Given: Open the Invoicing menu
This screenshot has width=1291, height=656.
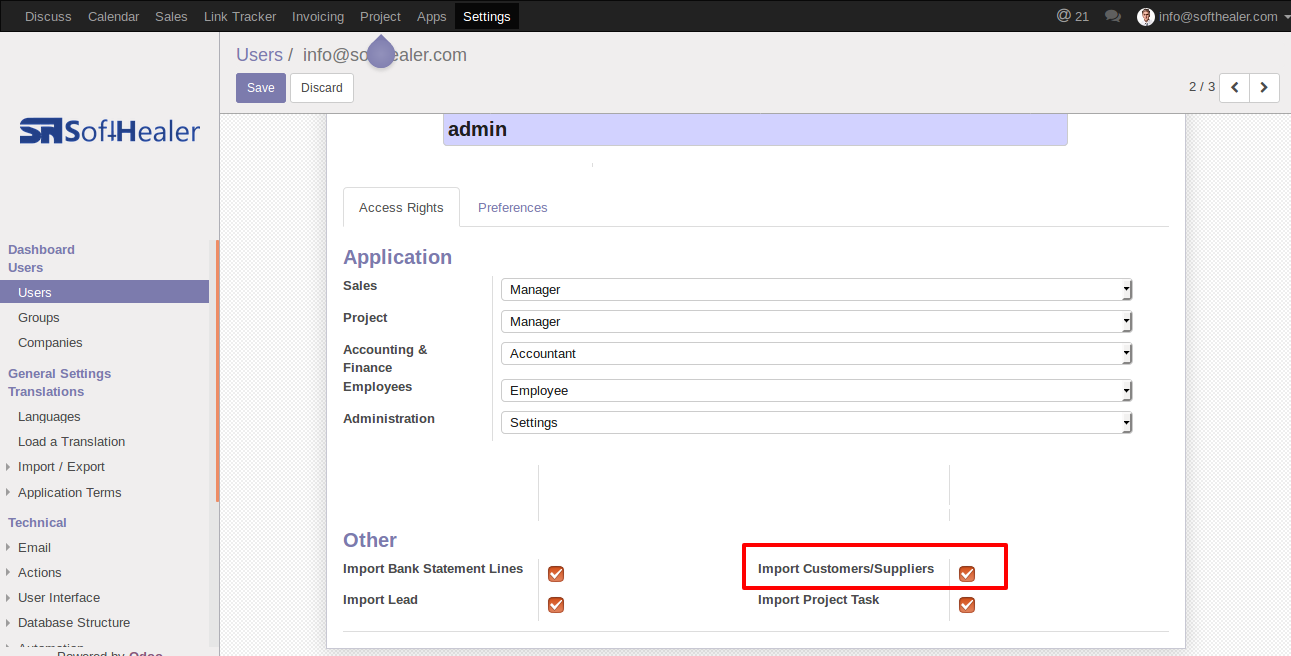Looking at the screenshot, I should point(318,16).
